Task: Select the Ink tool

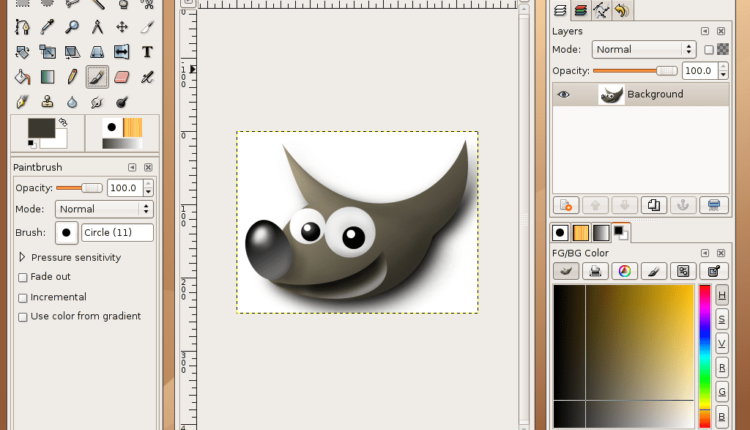Action: coord(22,102)
